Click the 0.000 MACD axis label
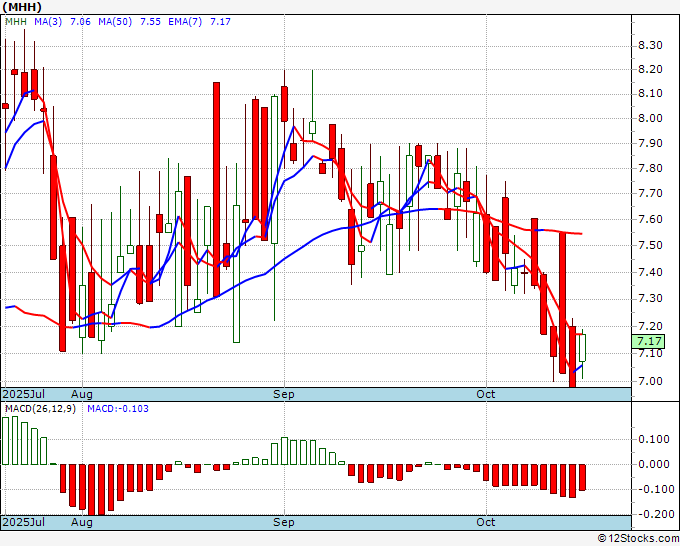The width and height of the screenshot is (680, 546). tap(654, 464)
